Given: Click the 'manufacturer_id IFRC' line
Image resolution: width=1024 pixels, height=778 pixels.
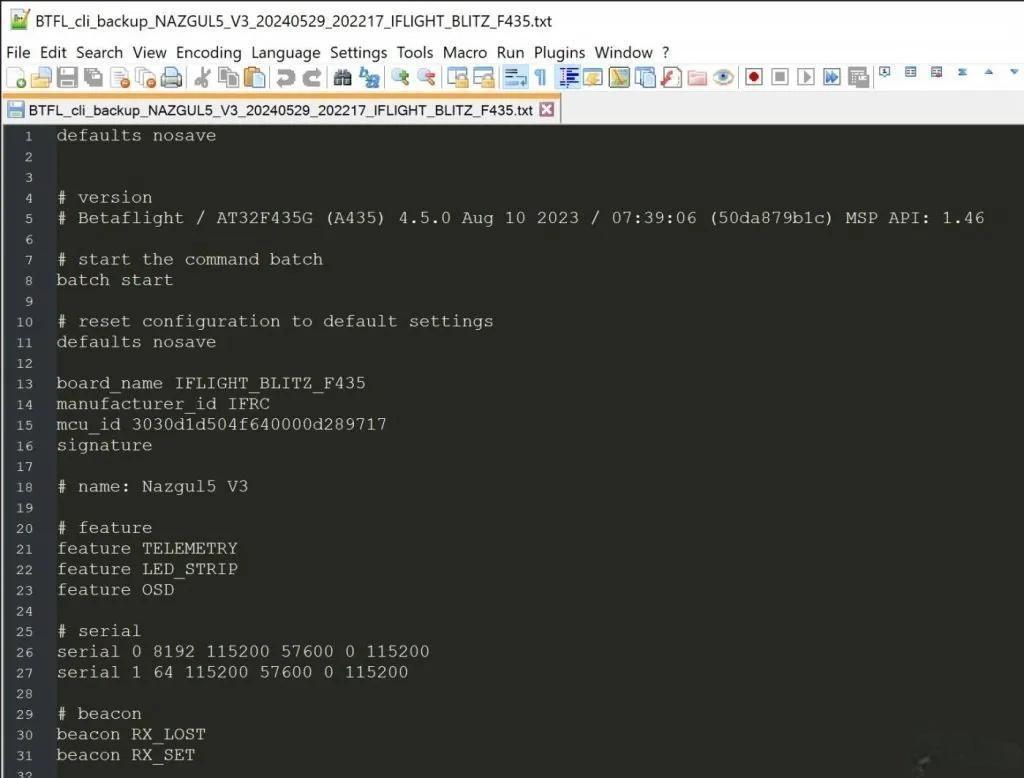Looking at the screenshot, I should click(163, 404).
